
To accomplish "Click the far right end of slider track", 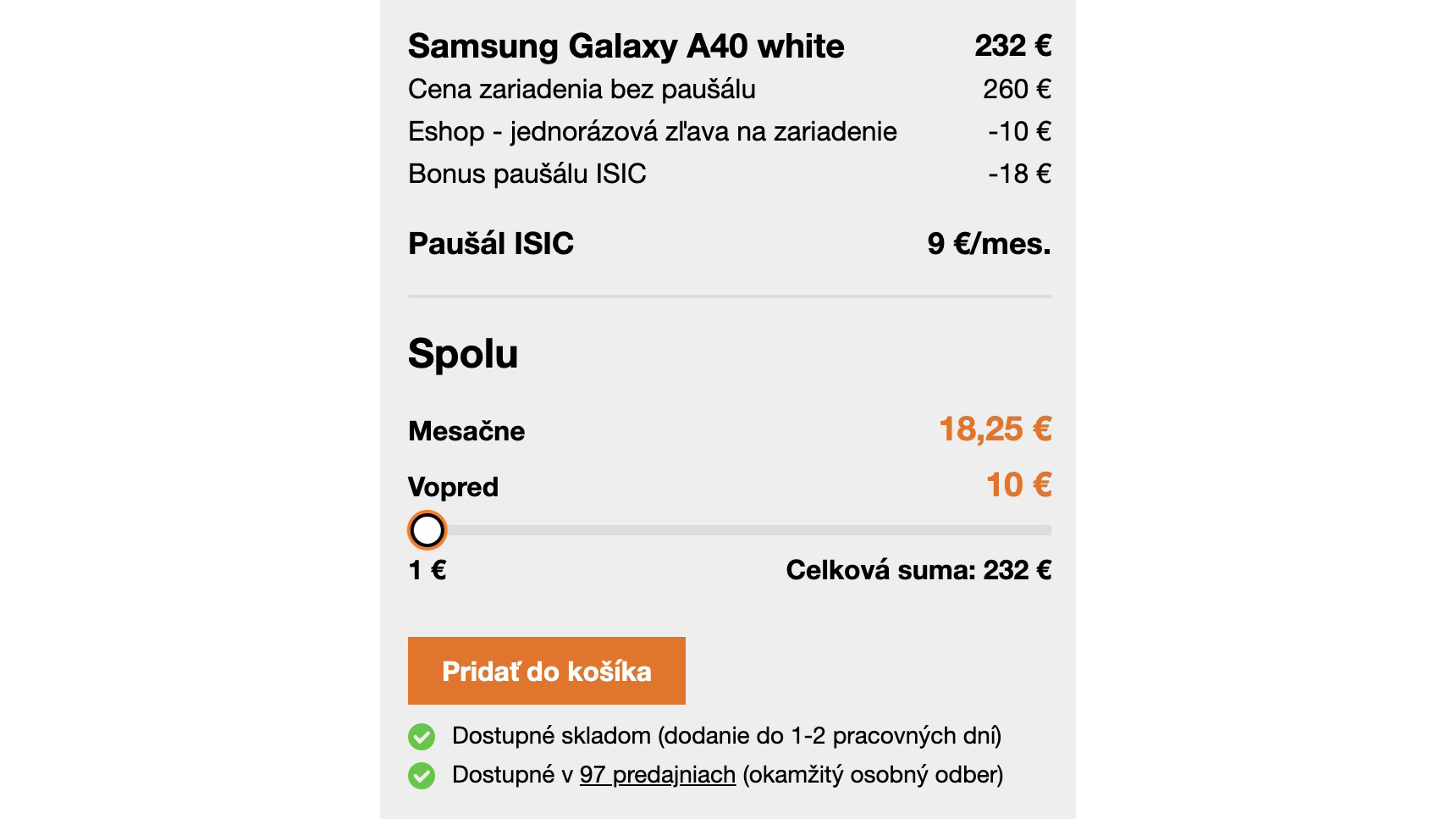I will tap(1047, 530).
